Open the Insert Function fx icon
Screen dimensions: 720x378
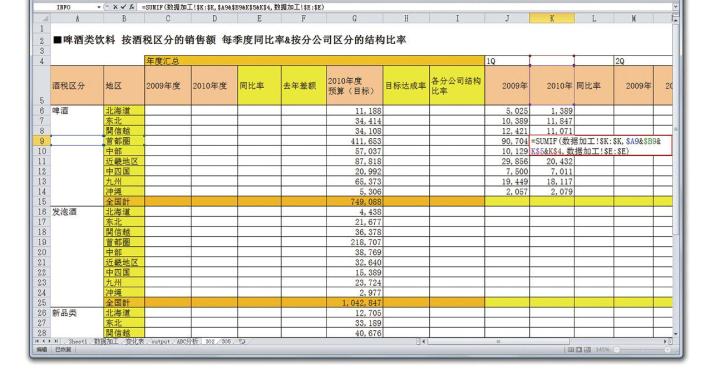coord(132,7)
